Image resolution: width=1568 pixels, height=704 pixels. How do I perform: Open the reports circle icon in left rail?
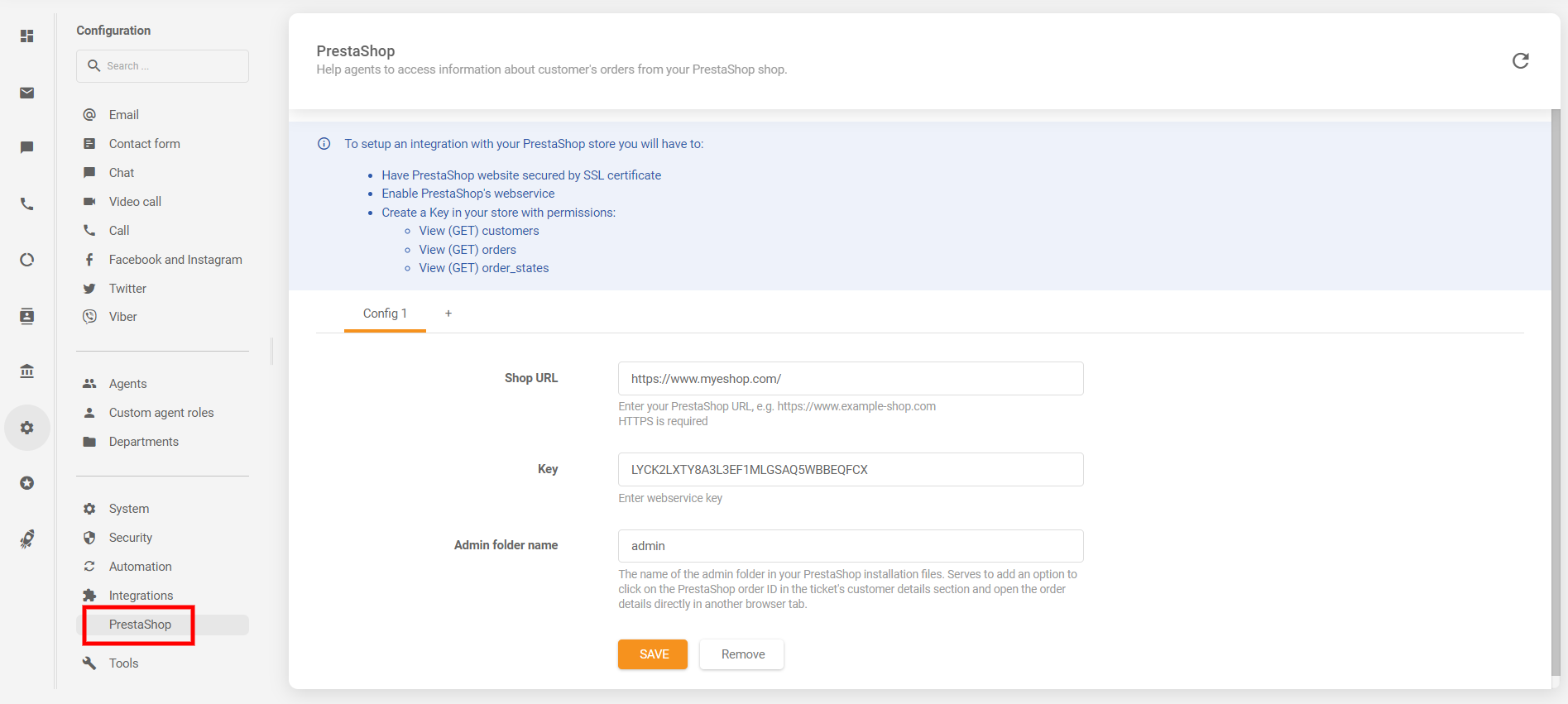(x=27, y=260)
